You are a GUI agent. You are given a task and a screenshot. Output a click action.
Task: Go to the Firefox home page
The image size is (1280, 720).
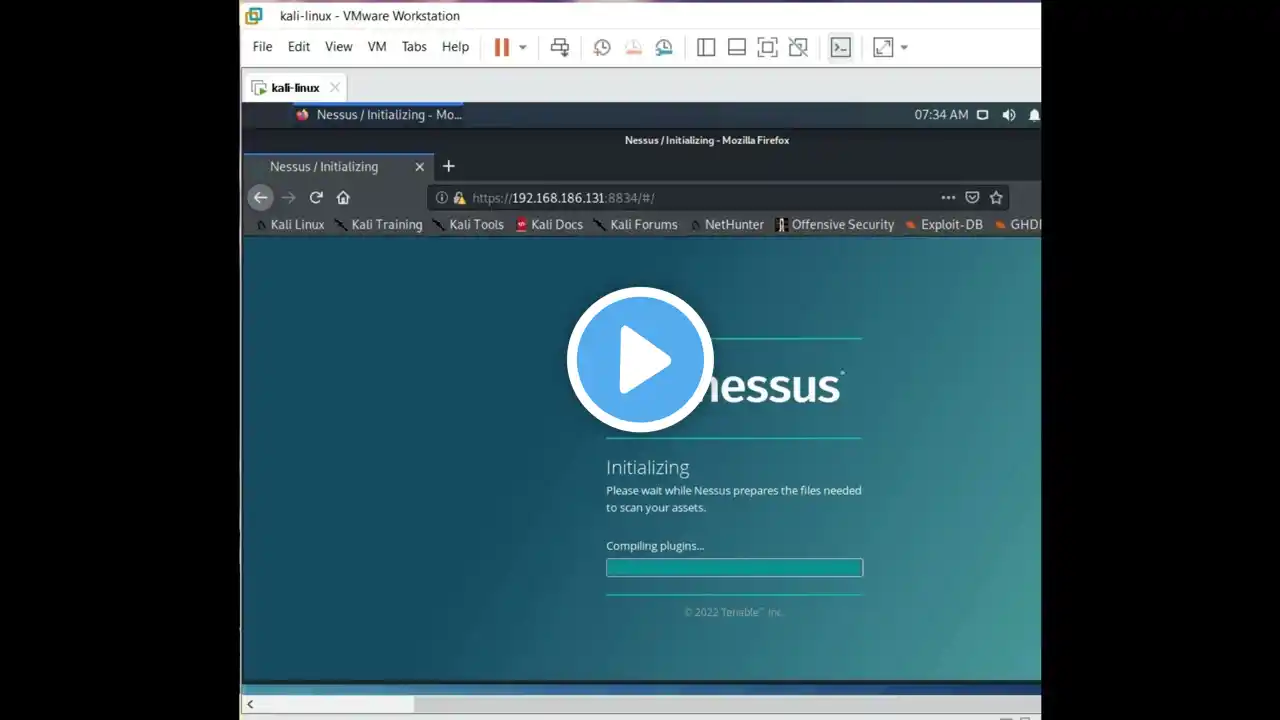343,197
